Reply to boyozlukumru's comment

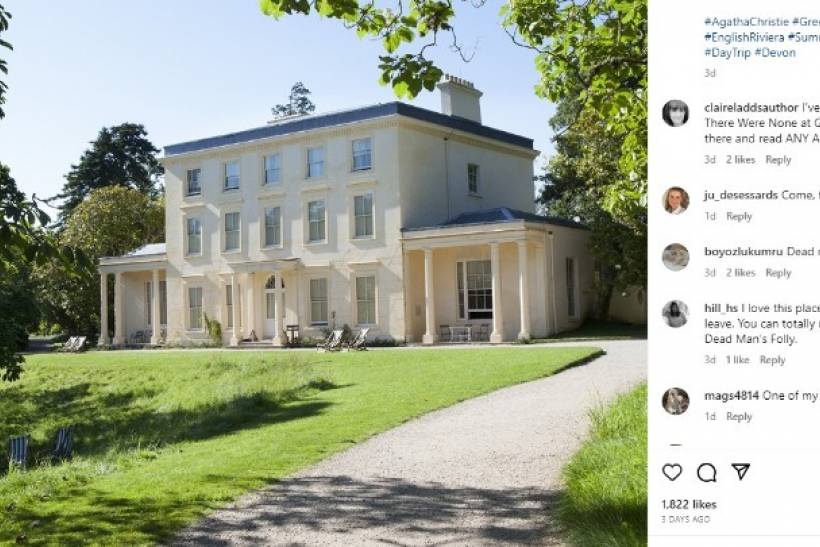pyautogui.click(x=778, y=272)
